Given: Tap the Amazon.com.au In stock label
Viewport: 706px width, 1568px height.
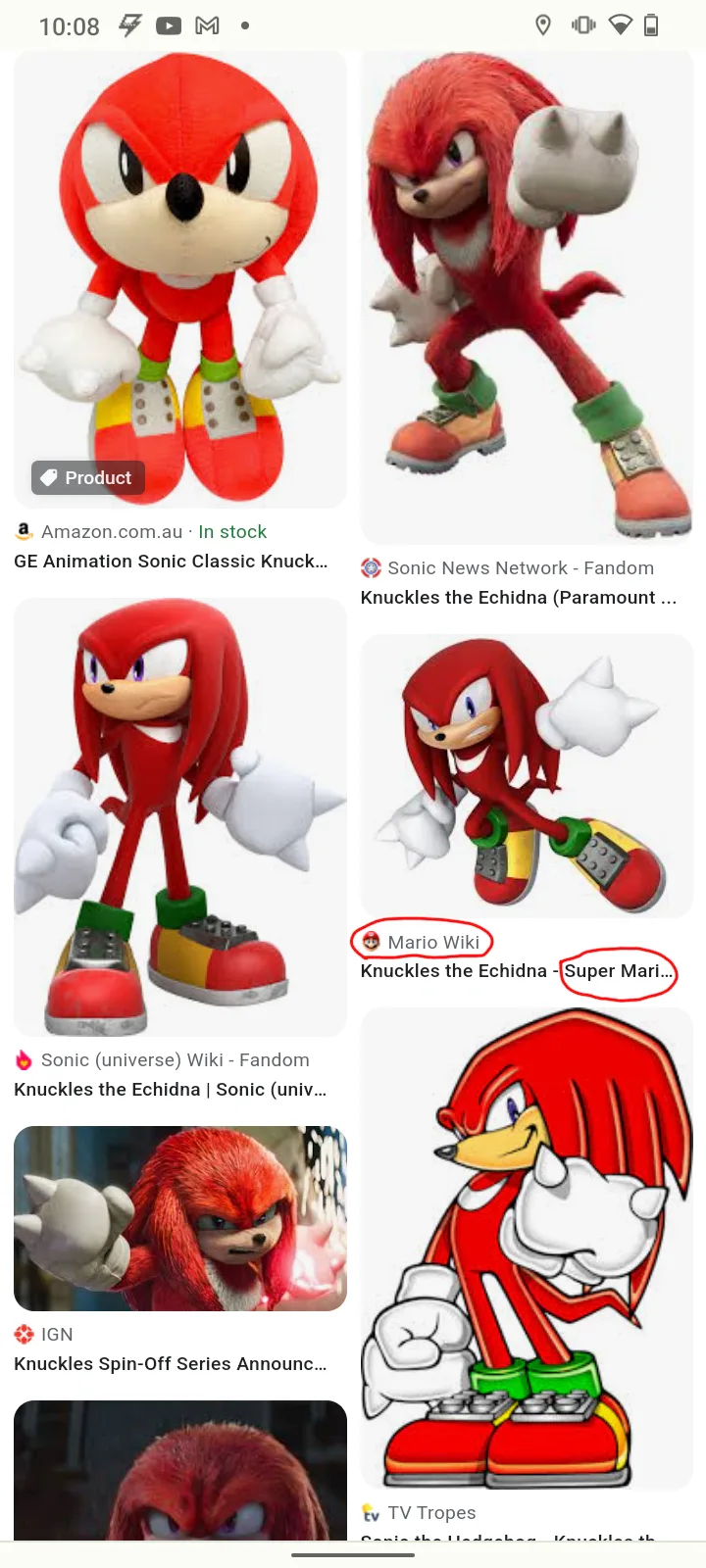Looking at the screenshot, I should (x=154, y=531).
